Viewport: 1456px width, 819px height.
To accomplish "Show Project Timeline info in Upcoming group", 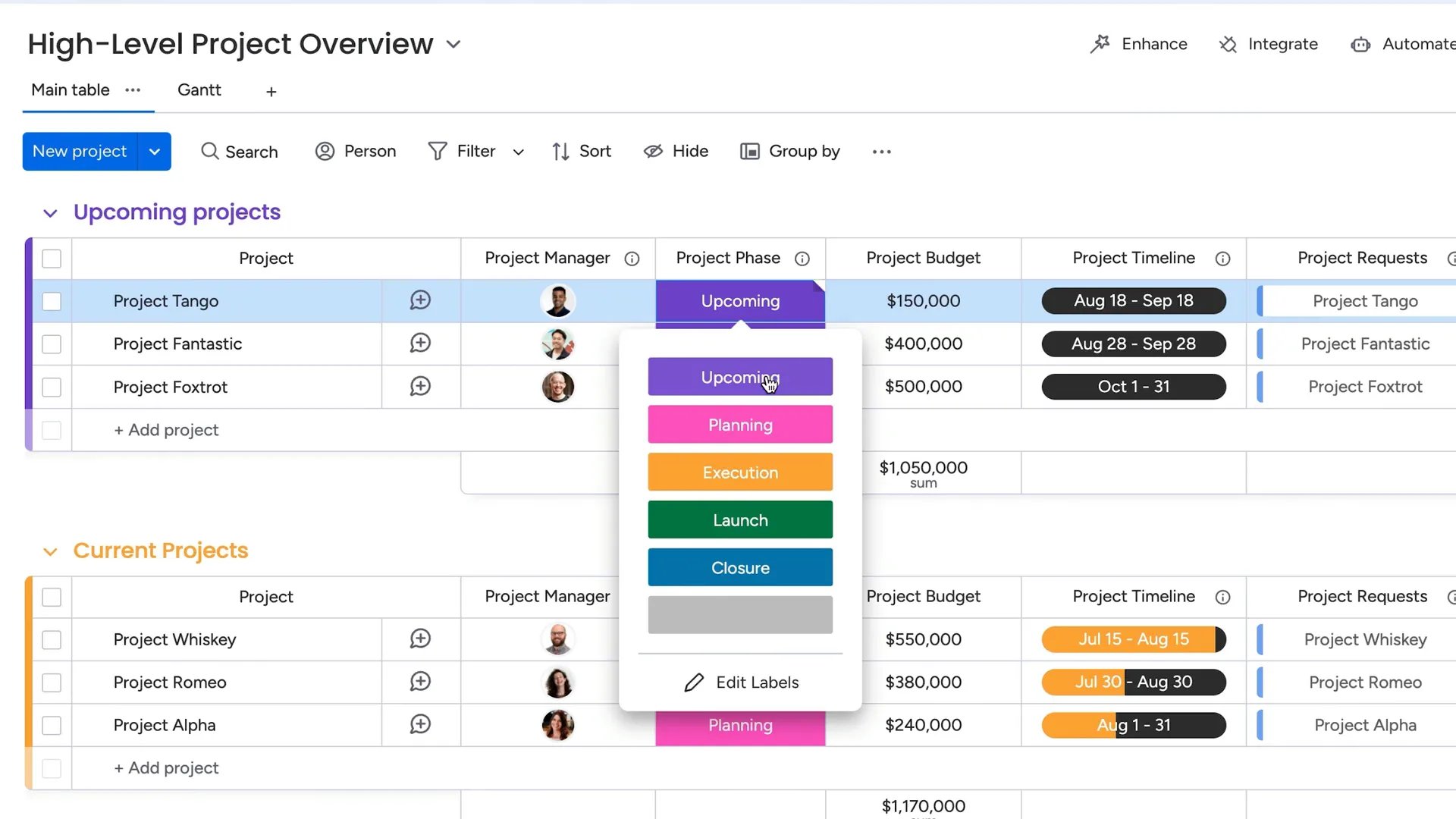I will pyautogui.click(x=1222, y=259).
